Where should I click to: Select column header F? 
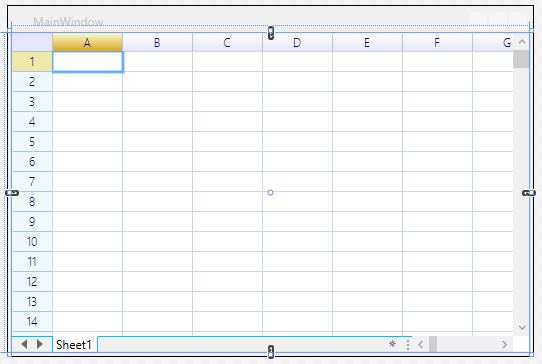[437, 43]
